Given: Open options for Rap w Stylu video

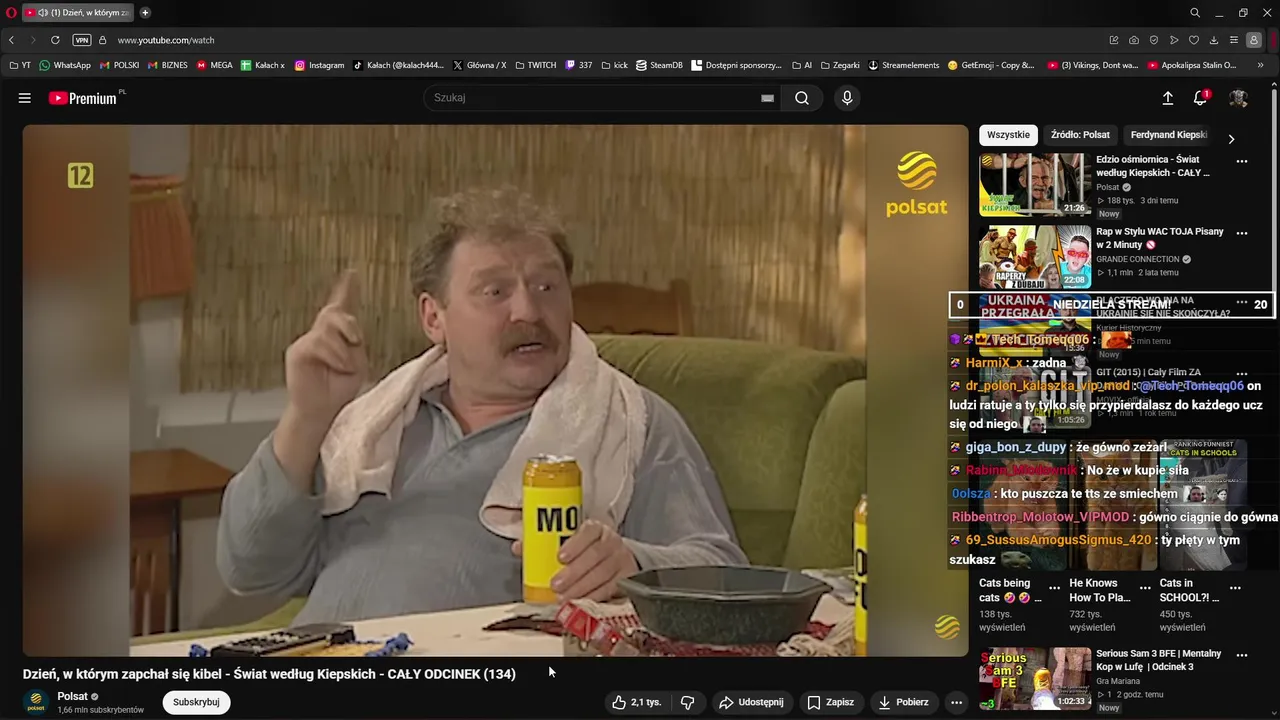Looking at the screenshot, I should (x=1242, y=233).
